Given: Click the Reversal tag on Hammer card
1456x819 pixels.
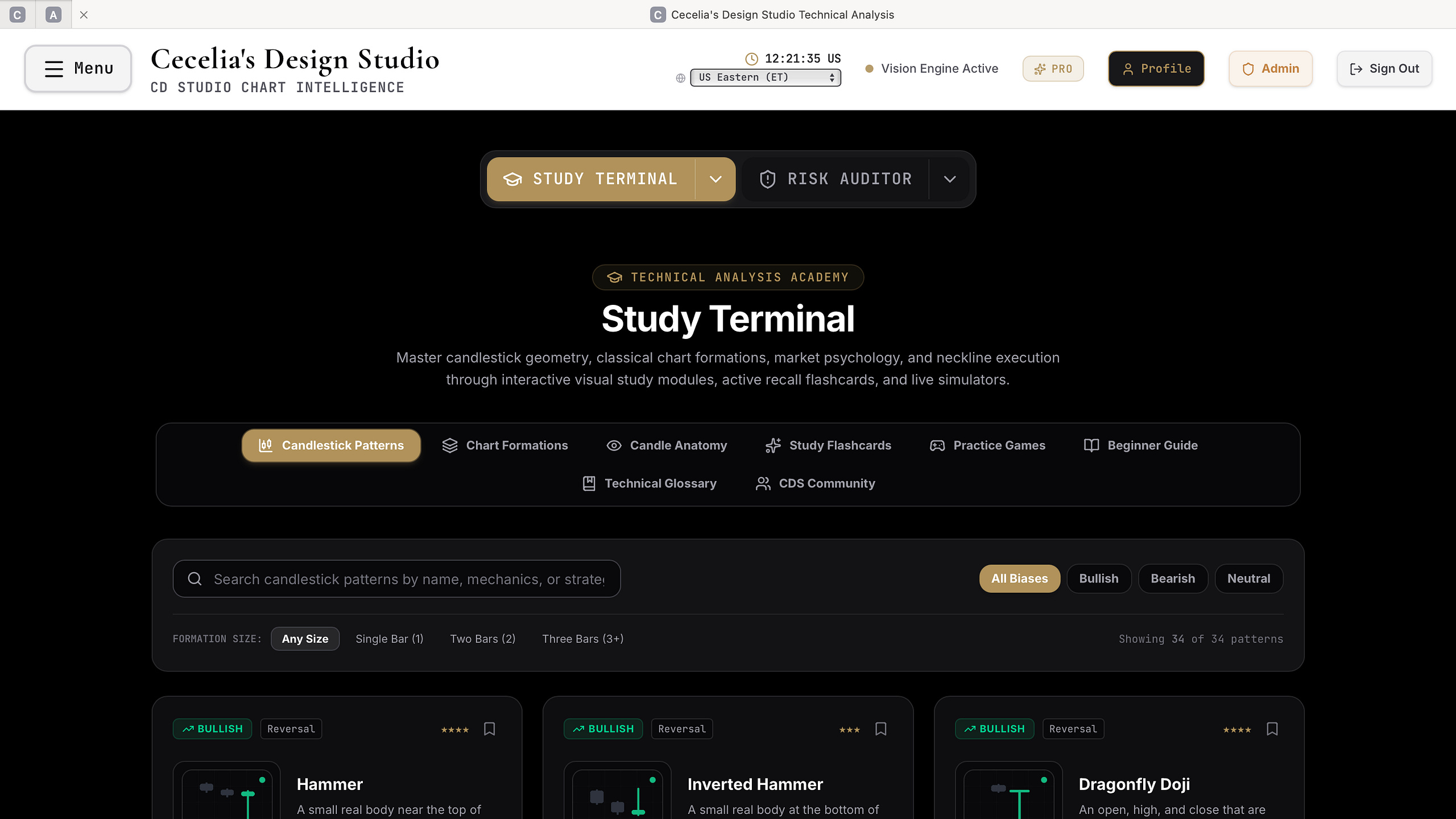Looking at the screenshot, I should (291, 729).
